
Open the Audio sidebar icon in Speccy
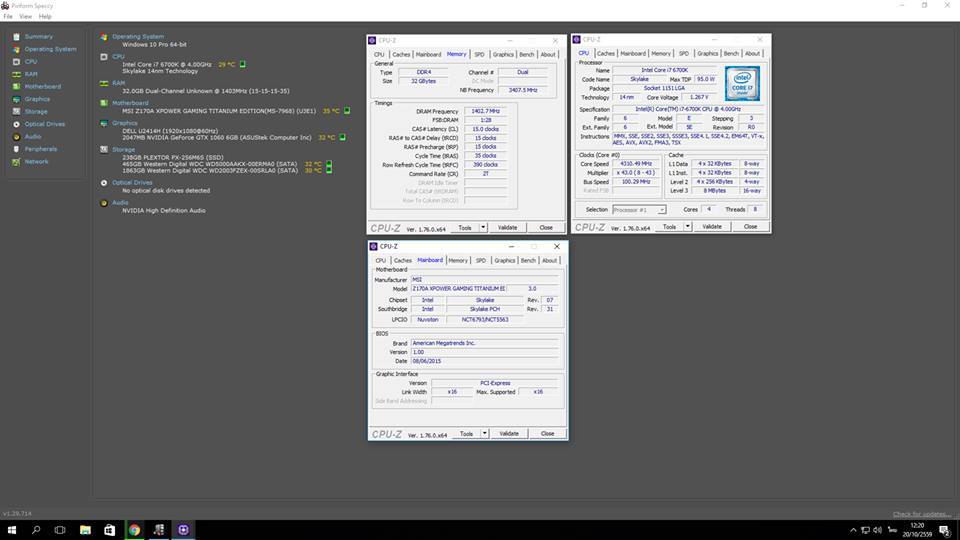(x=17, y=137)
